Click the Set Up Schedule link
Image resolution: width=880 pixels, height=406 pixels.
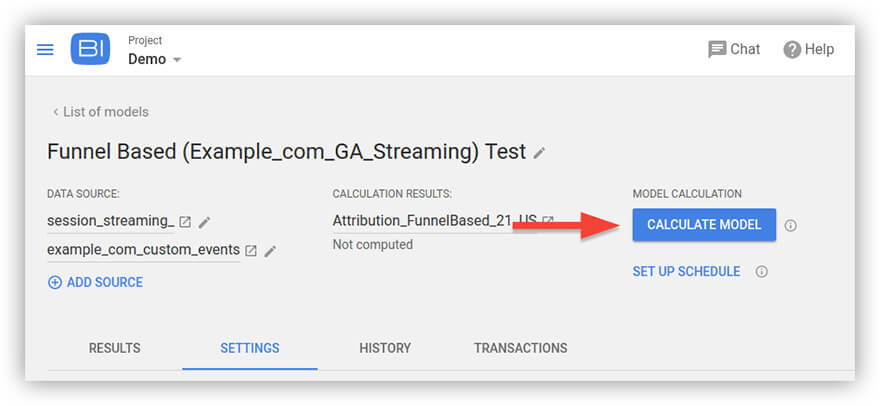[686, 271]
